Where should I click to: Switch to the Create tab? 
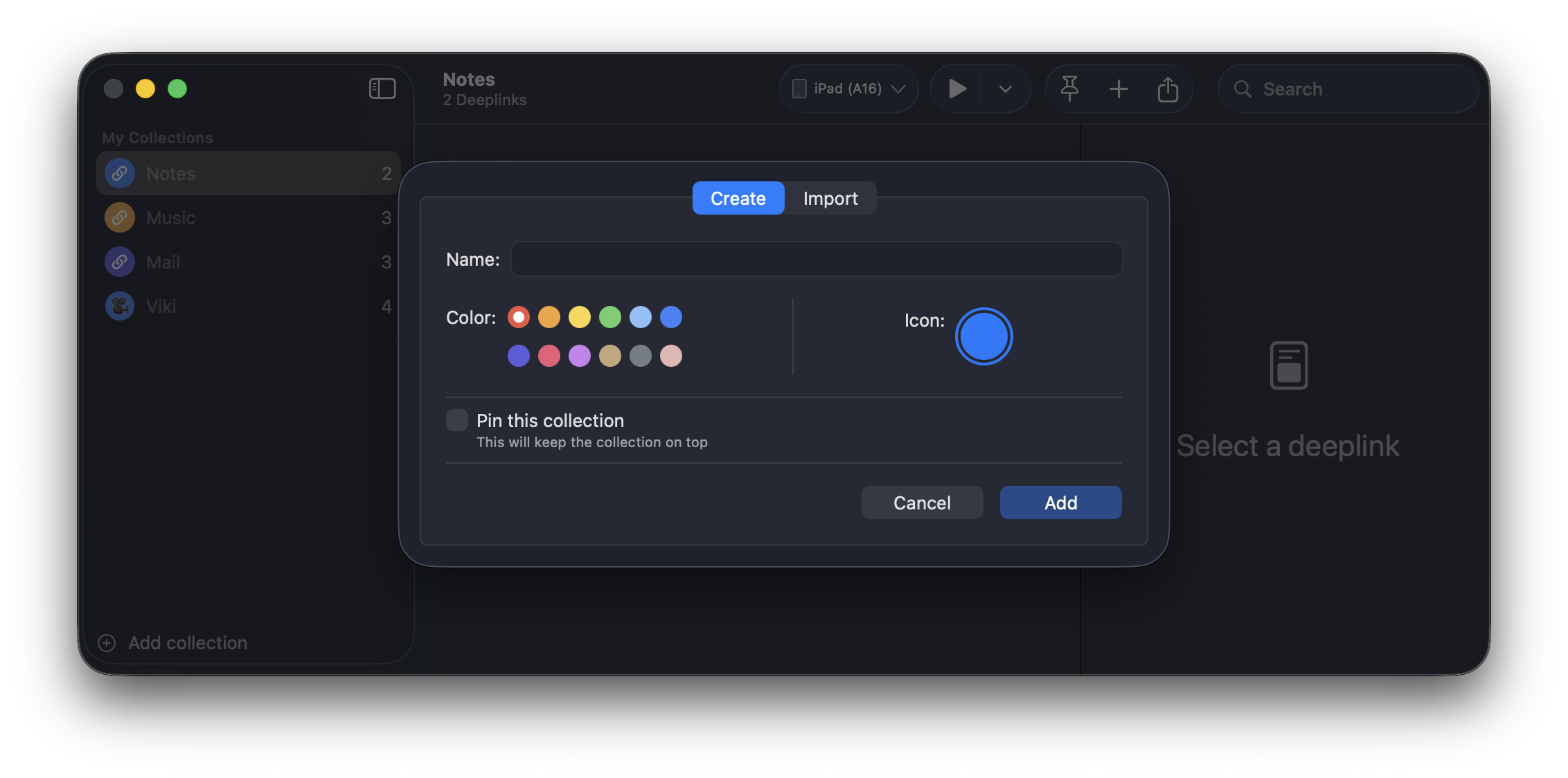tap(738, 199)
